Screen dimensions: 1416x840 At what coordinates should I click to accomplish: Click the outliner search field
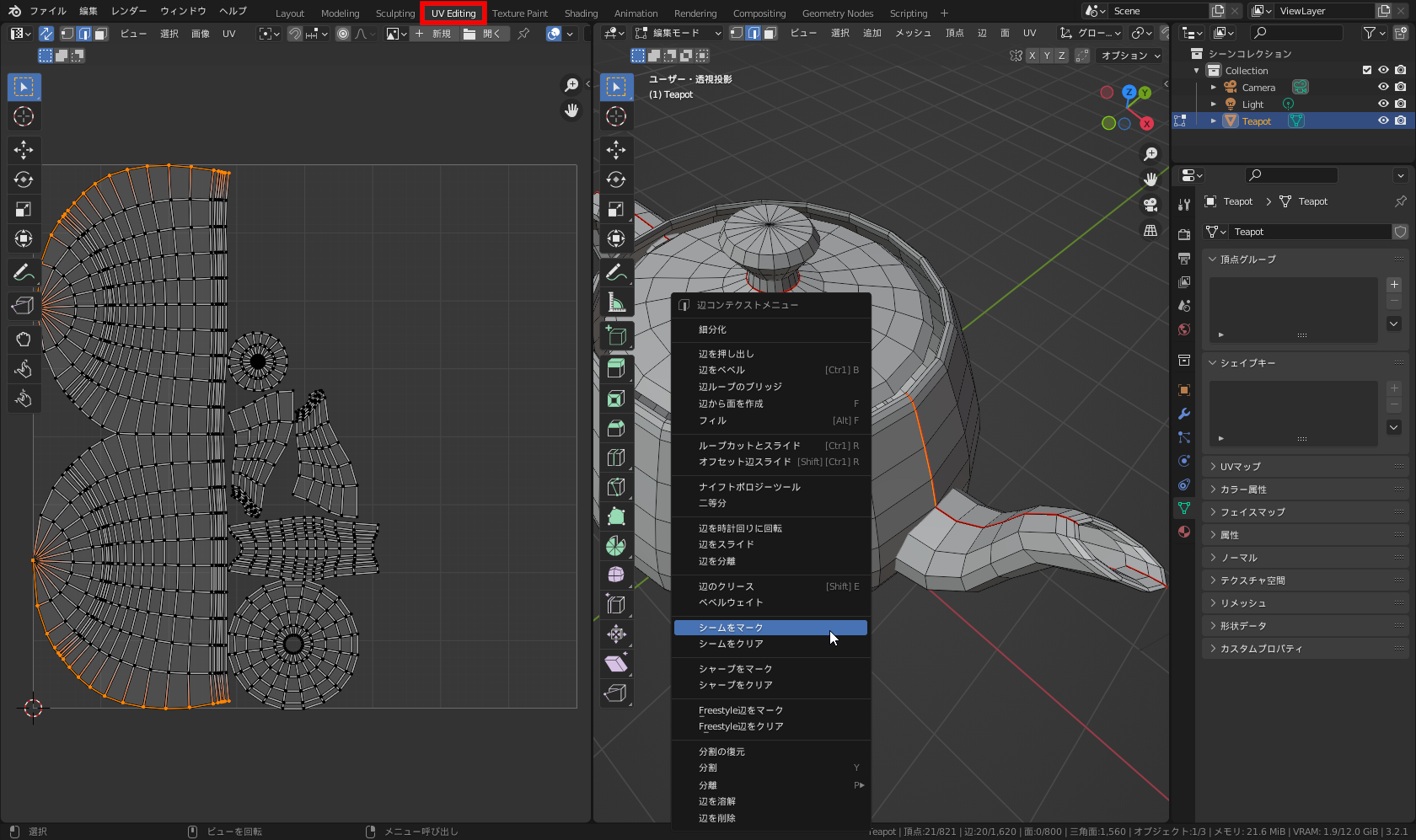point(1298,34)
